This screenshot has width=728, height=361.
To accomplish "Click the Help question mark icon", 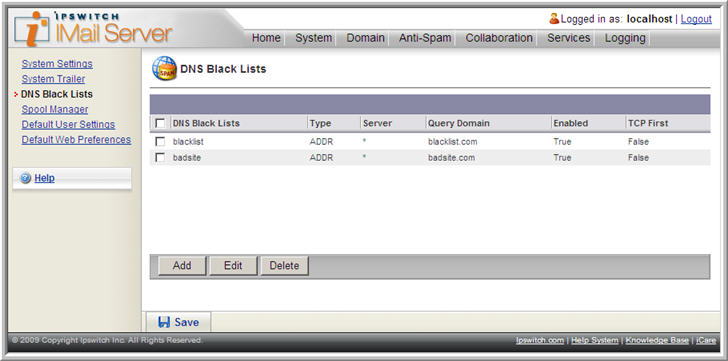I will coord(26,178).
